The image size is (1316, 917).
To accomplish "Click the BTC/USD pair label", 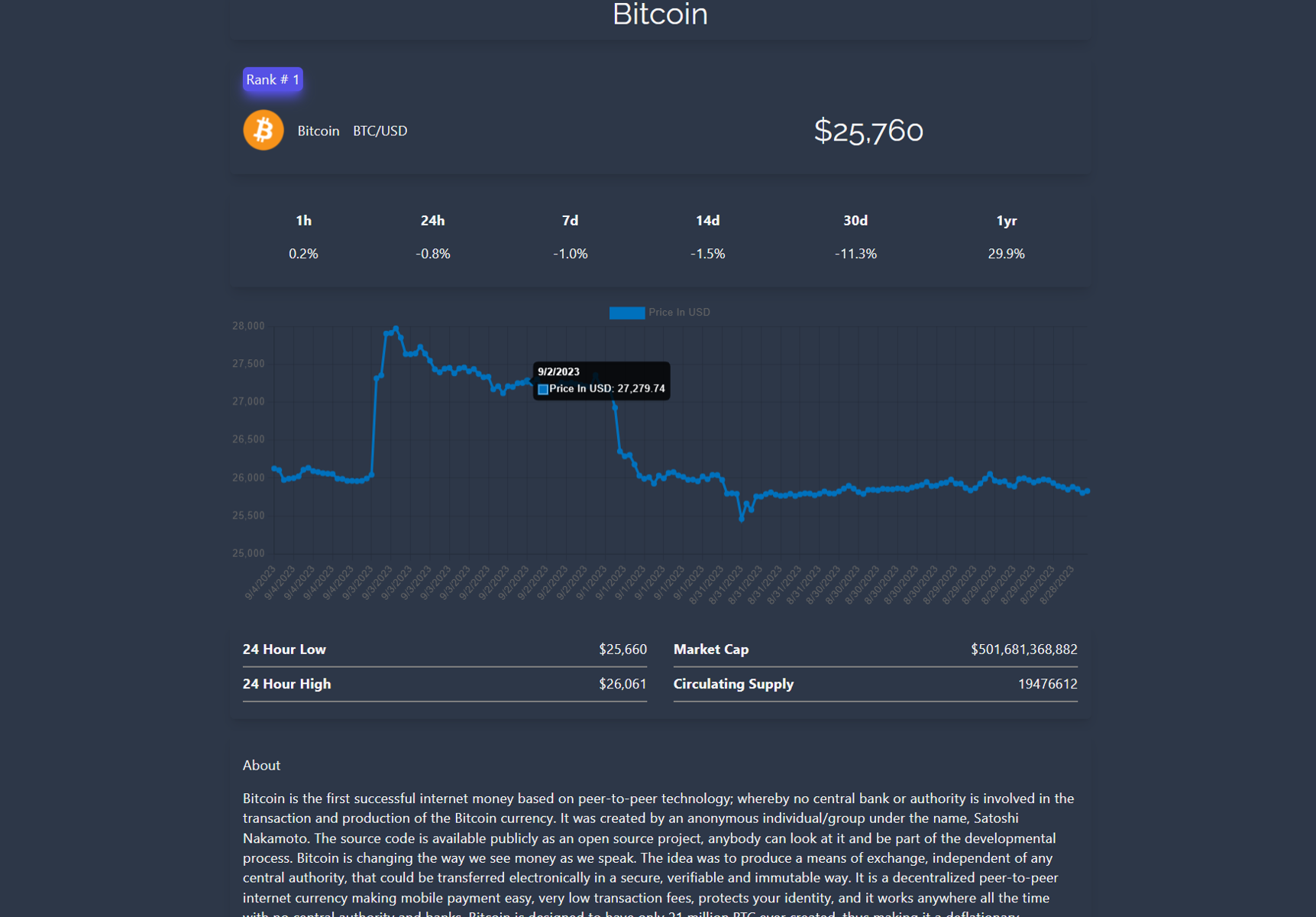I will click(380, 131).
